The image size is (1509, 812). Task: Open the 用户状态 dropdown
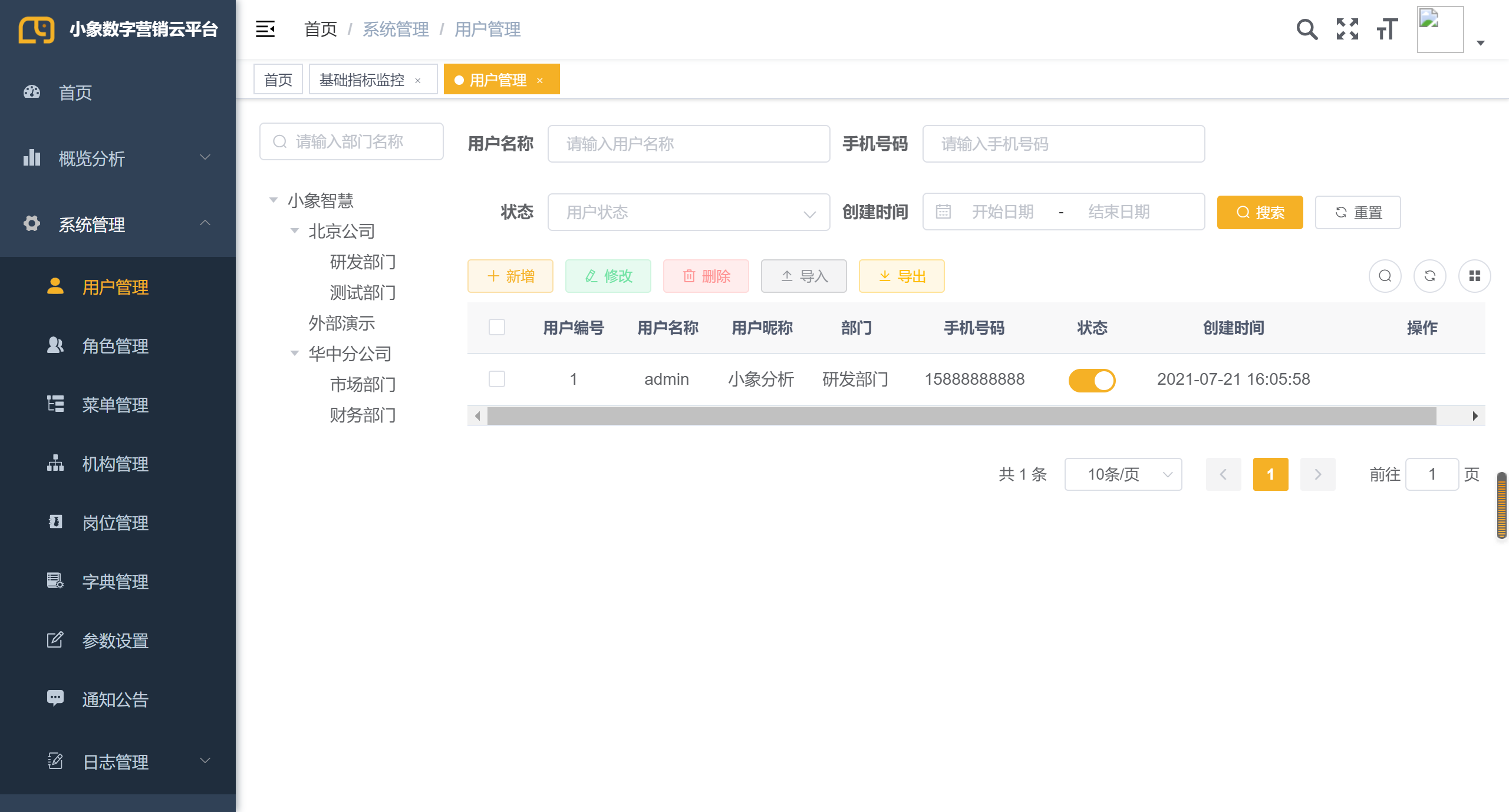[688, 212]
